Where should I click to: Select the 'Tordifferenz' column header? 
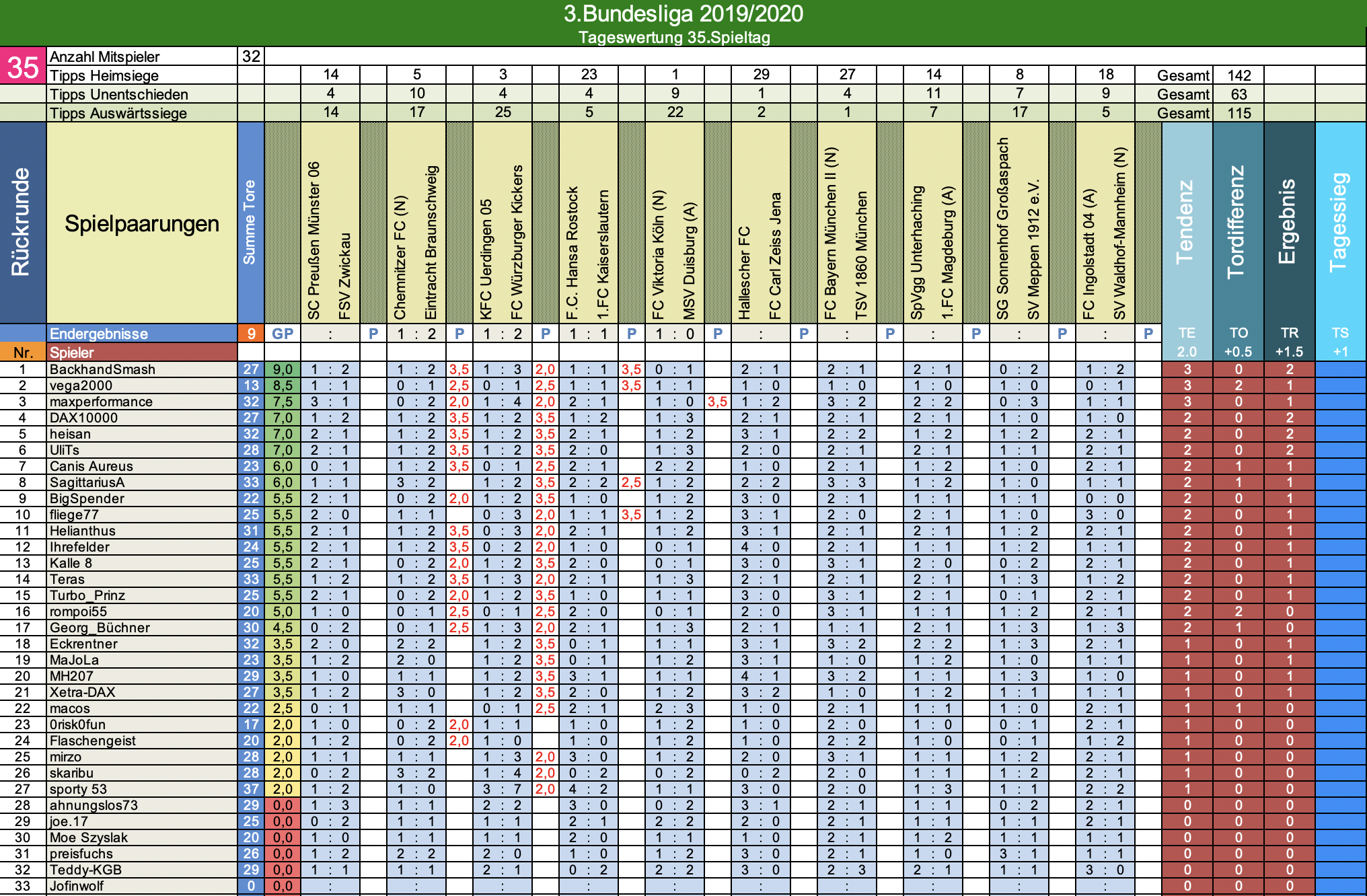click(x=1238, y=223)
